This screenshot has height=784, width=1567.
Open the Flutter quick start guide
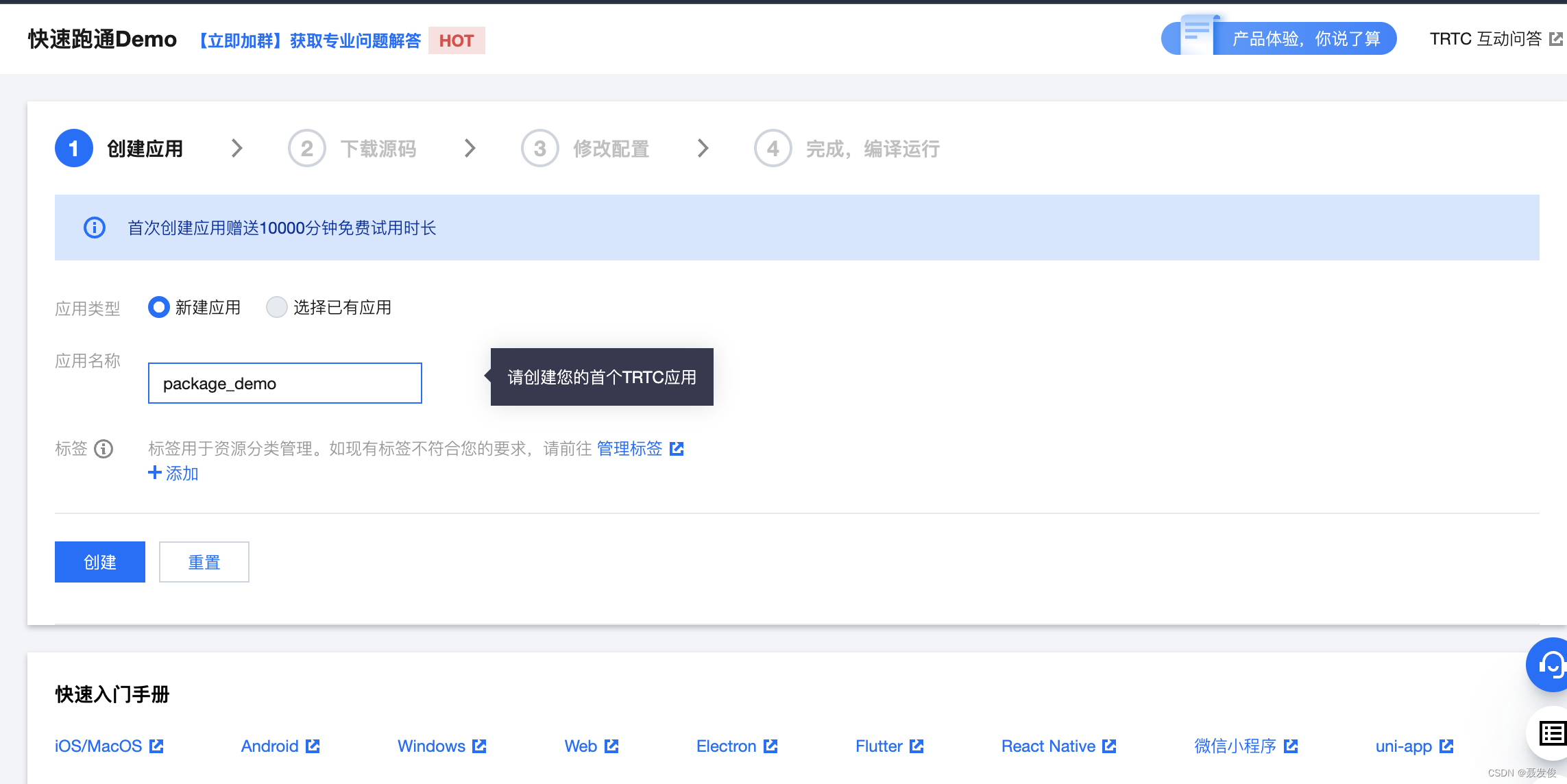879,746
